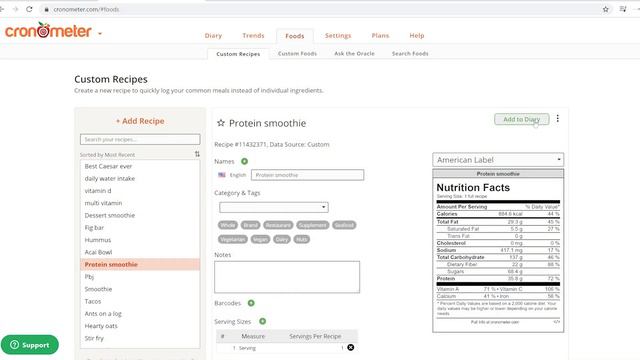Select the Tacos recipe

click(x=140, y=301)
